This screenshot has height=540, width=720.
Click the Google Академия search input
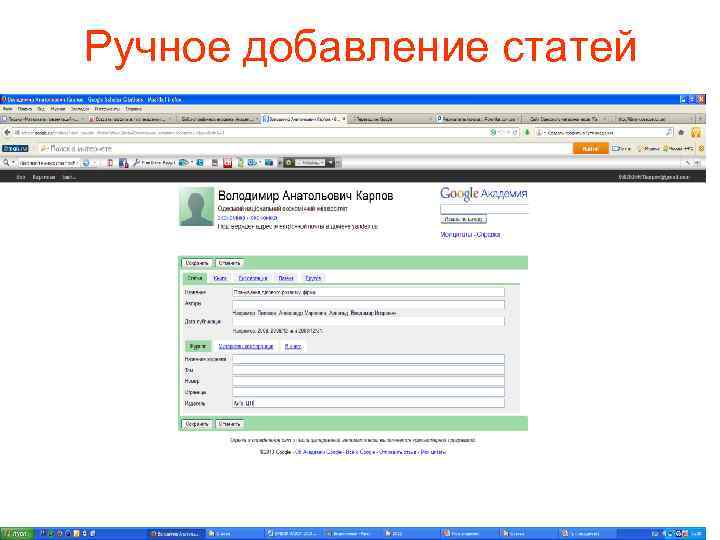coord(484,209)
